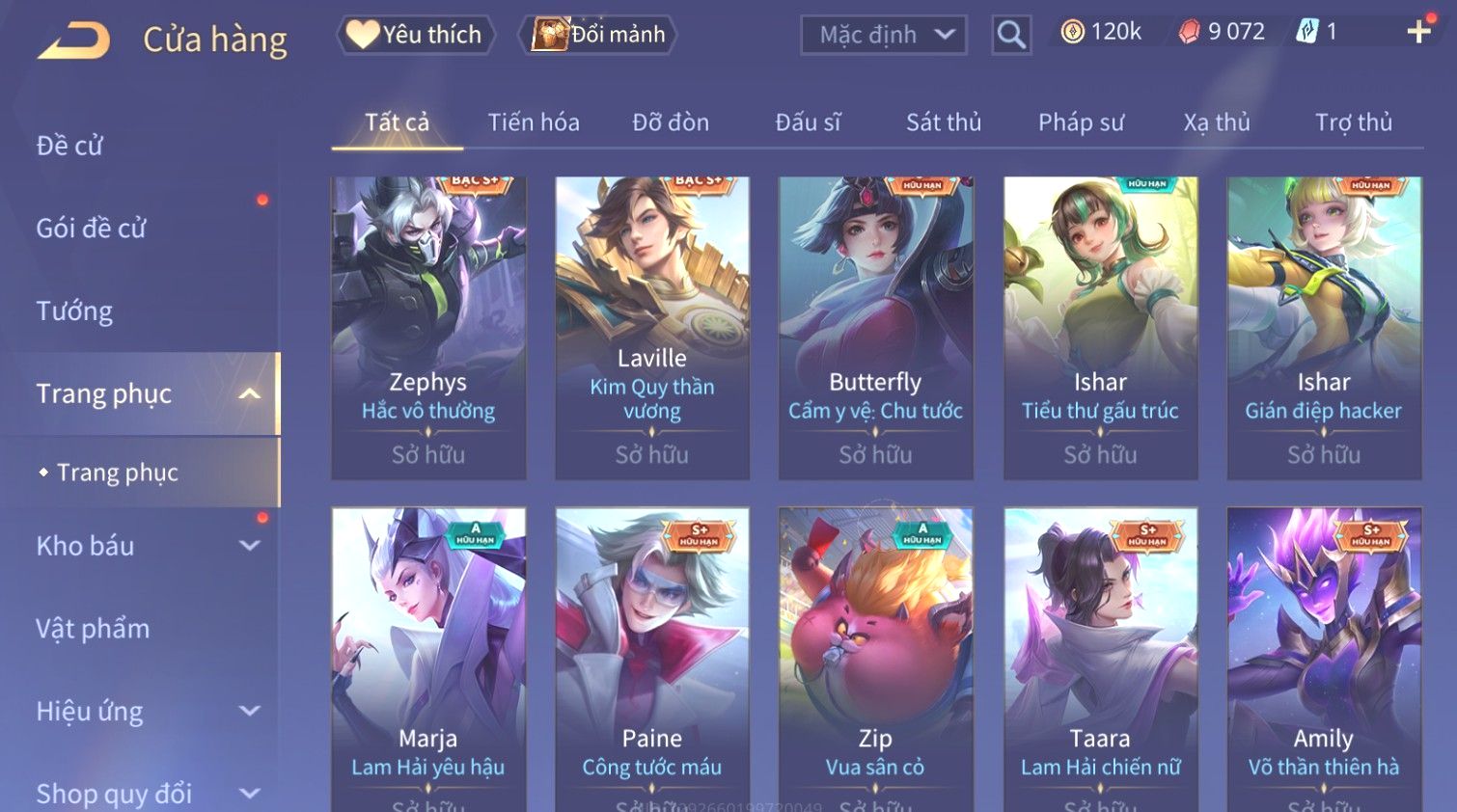Expand the Hiệu ứng sidebar section
This screenshot has width=1457, height=812.
pos(249,711)
